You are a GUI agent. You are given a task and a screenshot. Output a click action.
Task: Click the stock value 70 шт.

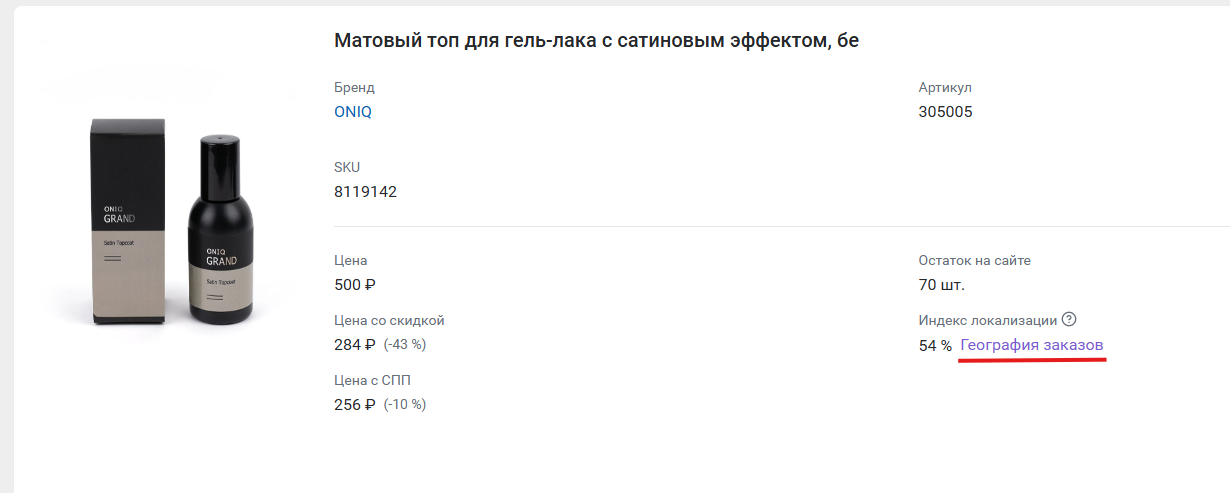(x=942, y=285)
